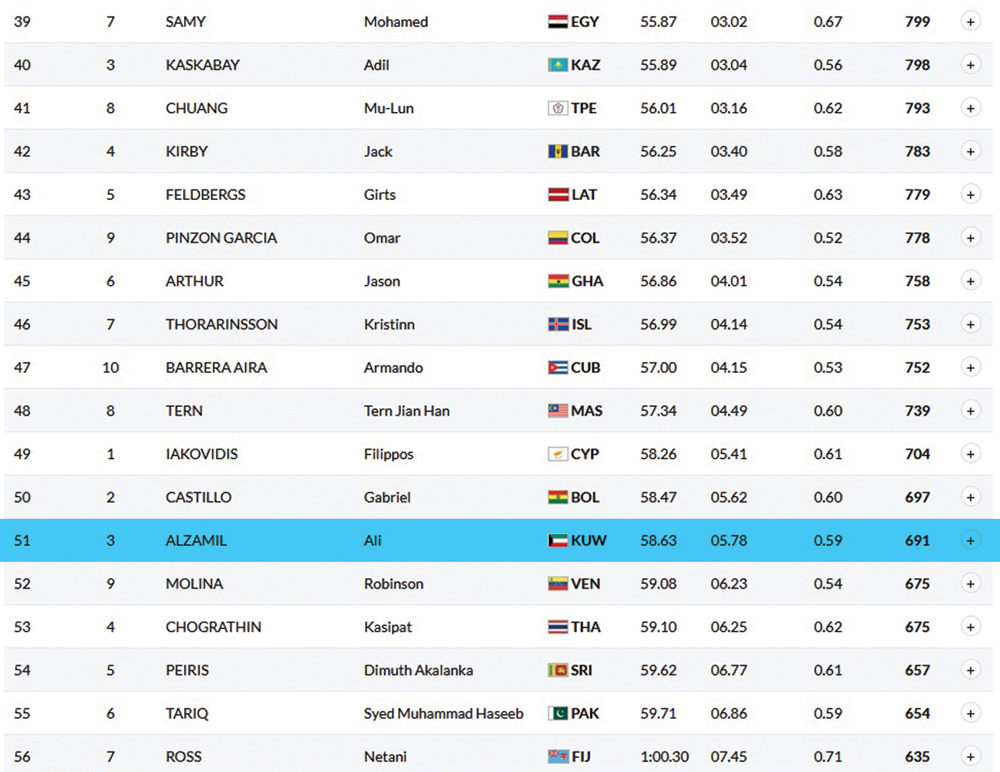Open athlete THORARINSSON's profile link
The image size is (1000, 772).
point(221,324)
